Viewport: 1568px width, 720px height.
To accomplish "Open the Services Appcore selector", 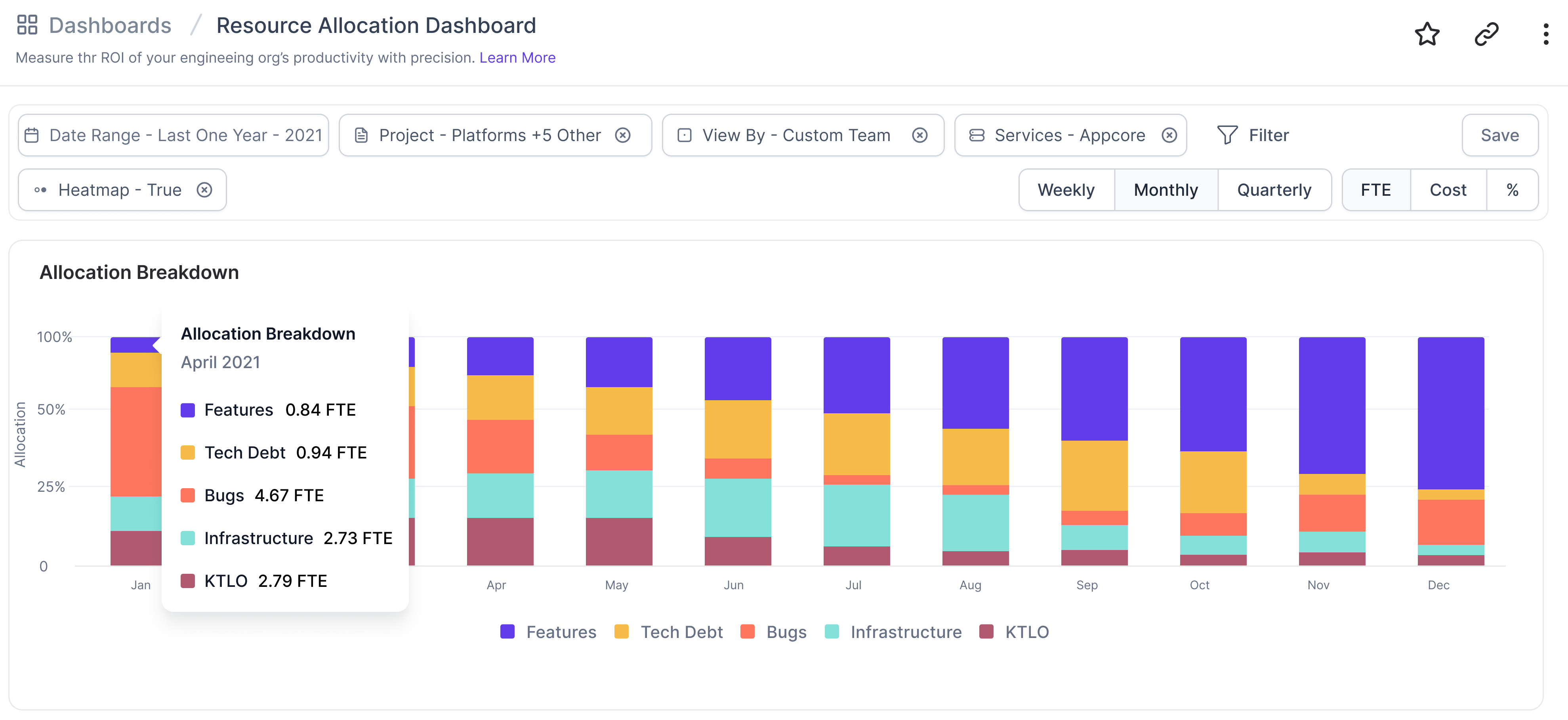I will coord(1069,135).
